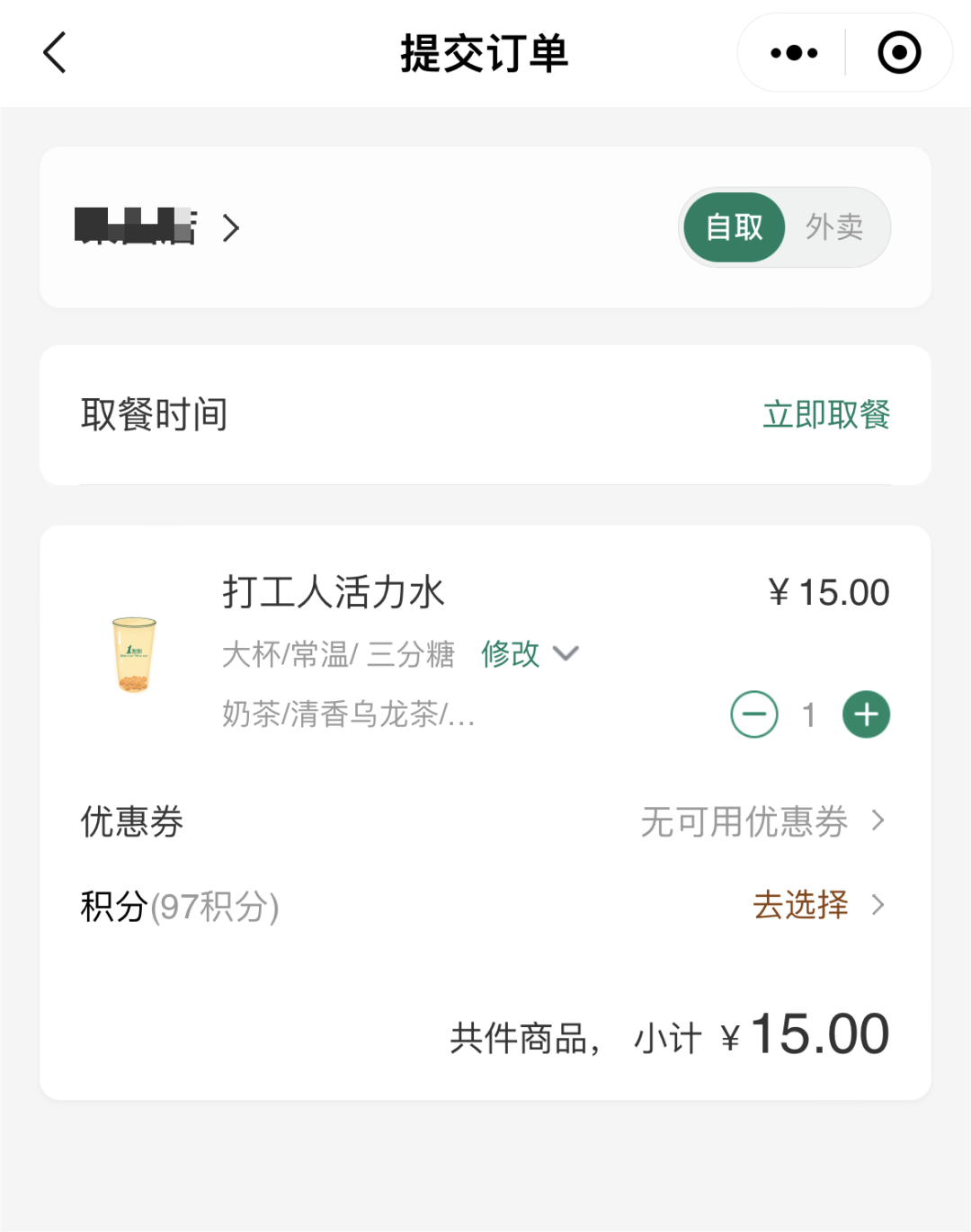Viewport: 971px width, 1232px height.
Task: Tap 无可用优惠券 coupon text
Action: coord(744,821)
